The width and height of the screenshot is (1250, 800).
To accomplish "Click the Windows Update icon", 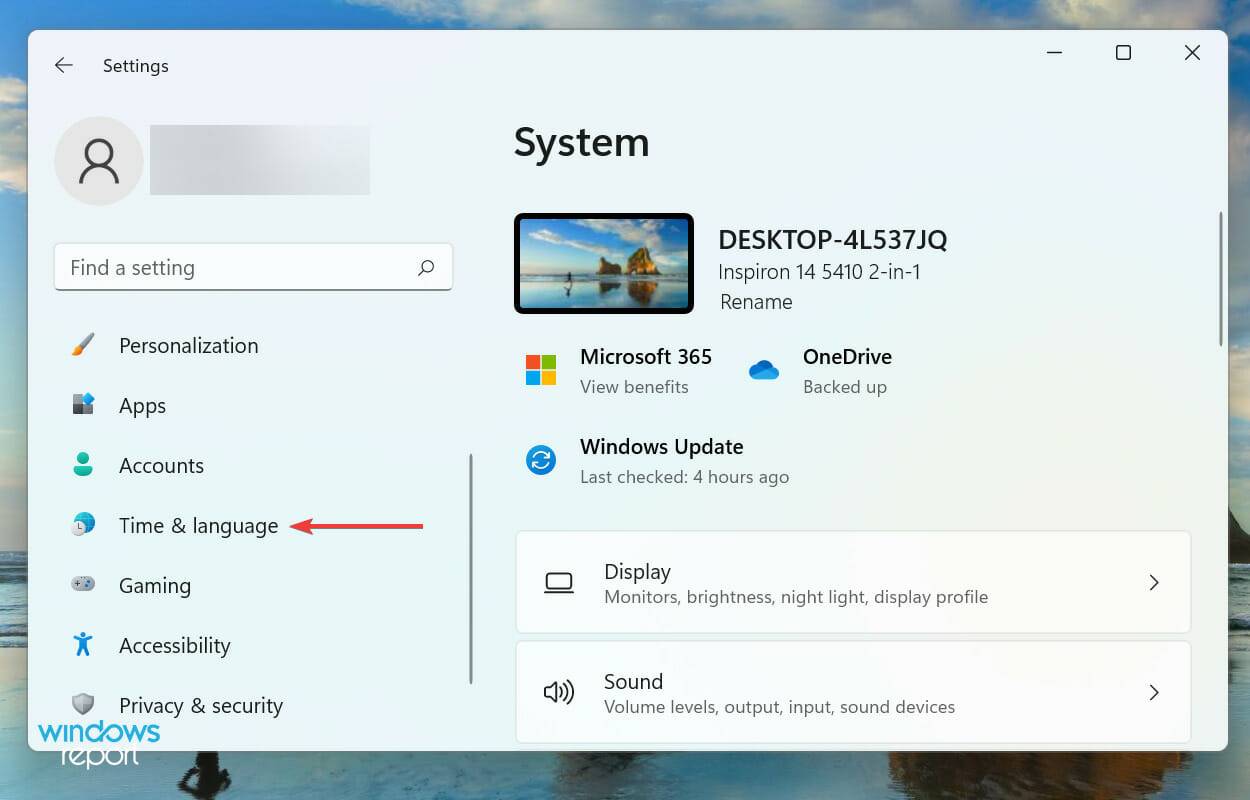I will (x=540, y=460).
